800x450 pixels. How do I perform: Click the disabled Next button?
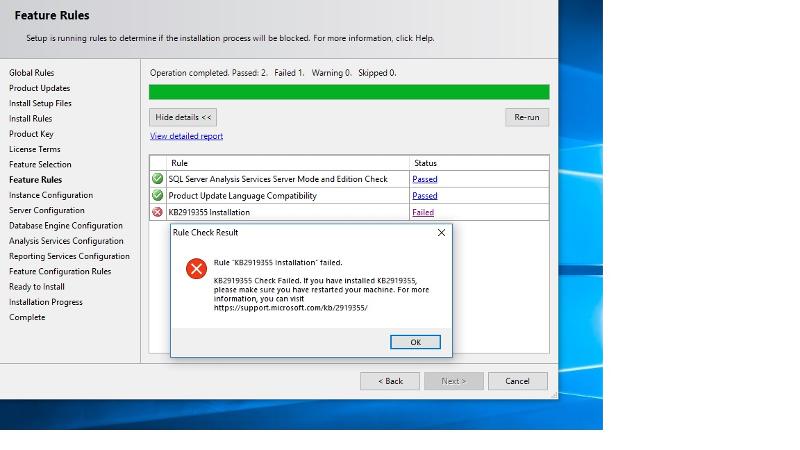454,381
